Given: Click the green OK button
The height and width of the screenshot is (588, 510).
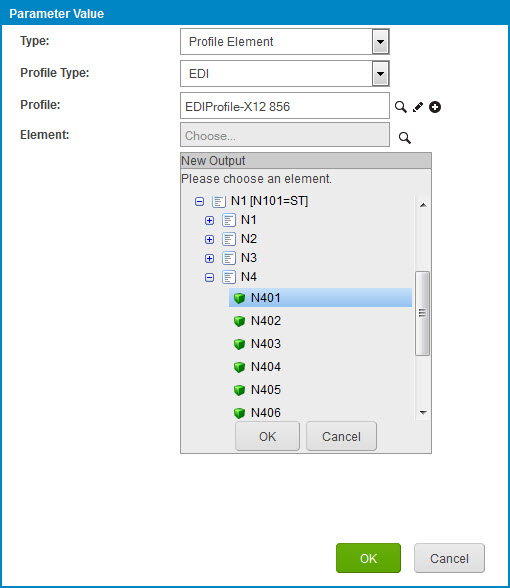Looking at the screenshot, I should tap(368, 558).
